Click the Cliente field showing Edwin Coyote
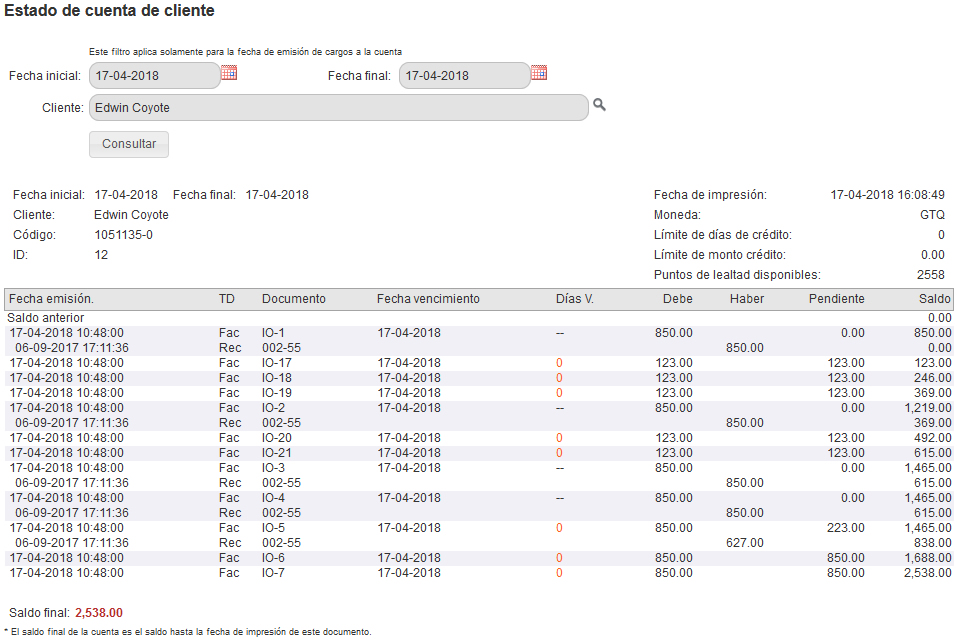 pos(338,107)
